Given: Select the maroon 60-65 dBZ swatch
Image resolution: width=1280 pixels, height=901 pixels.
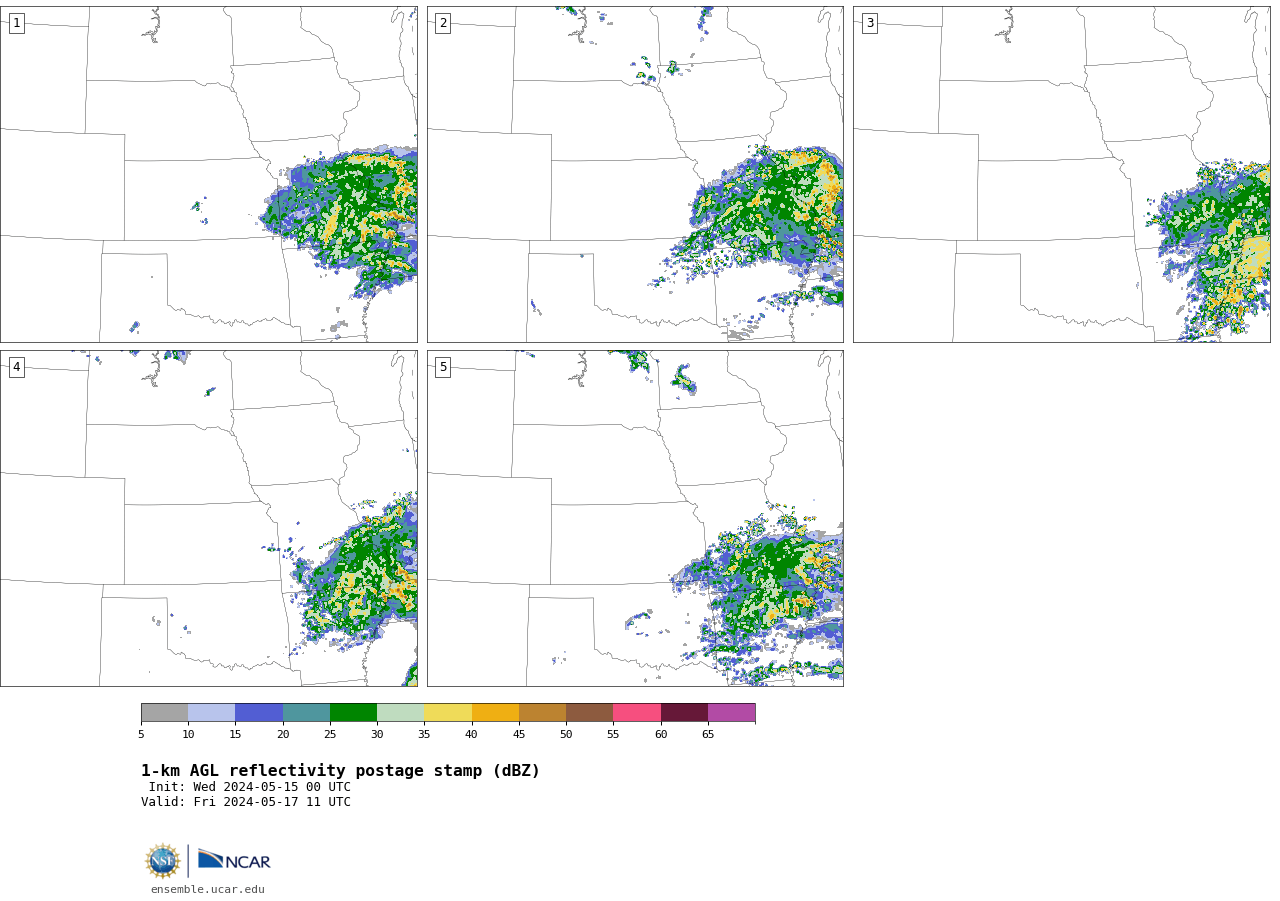Looking at the screenshot, I should [x=685, y=712].
